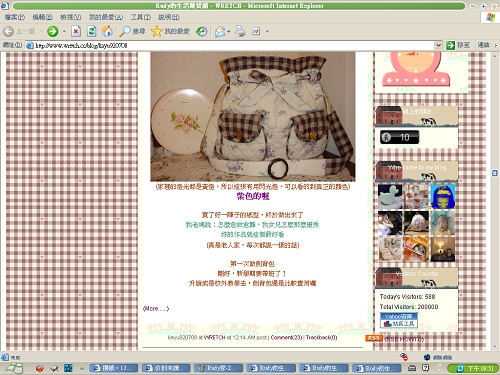
Task: Click the purple blog post title
Action: pos(253,196)
